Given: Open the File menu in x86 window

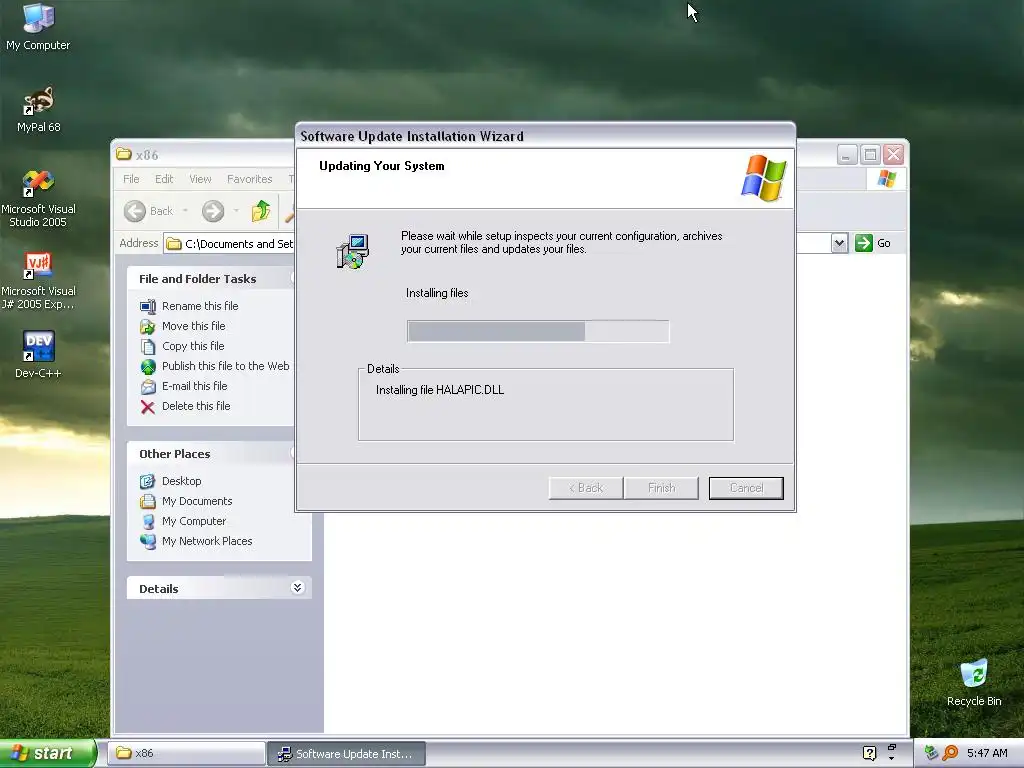Looking at the screenshot, I should (x=131, y=179).
